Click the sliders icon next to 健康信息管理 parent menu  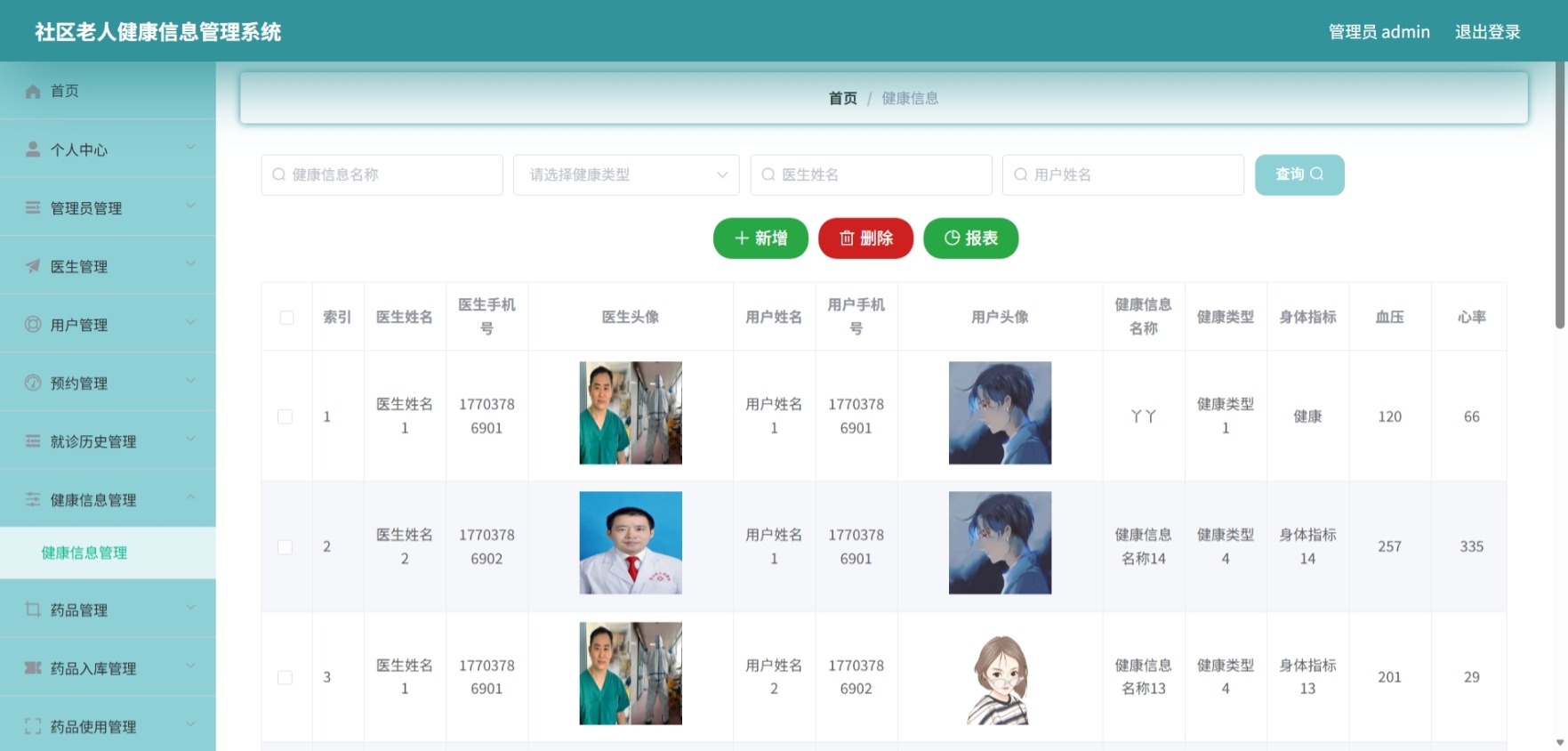coord(33,499)
